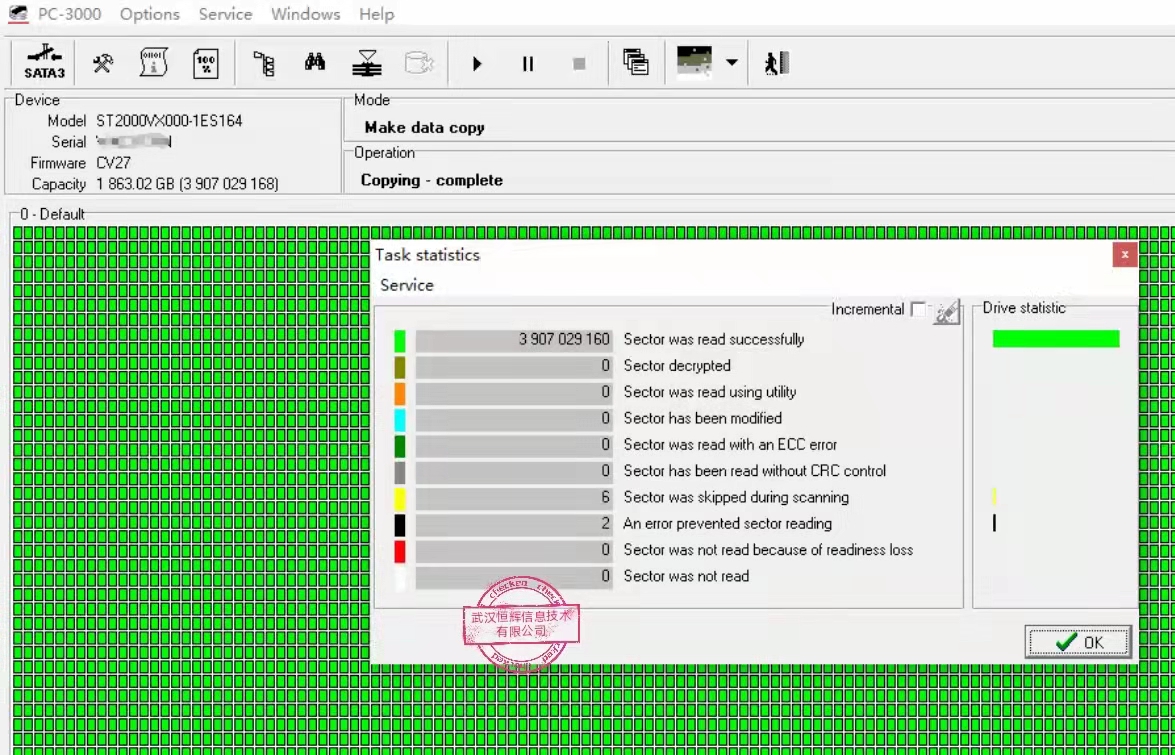
Task: Click the binary info scroll icon
Action: click(154, 63)
